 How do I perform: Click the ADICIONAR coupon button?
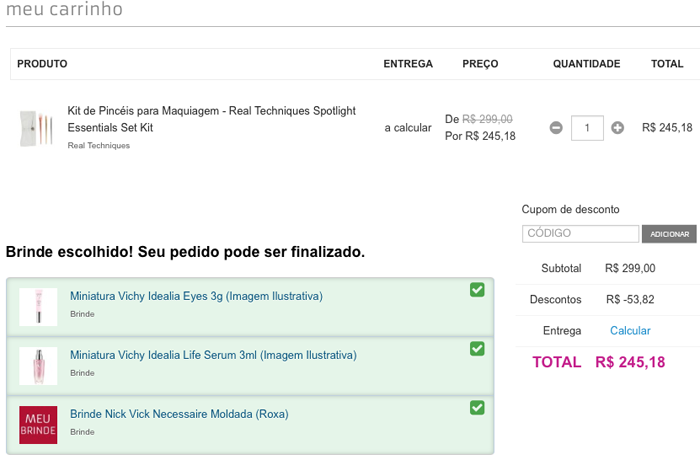pos(669,234)
